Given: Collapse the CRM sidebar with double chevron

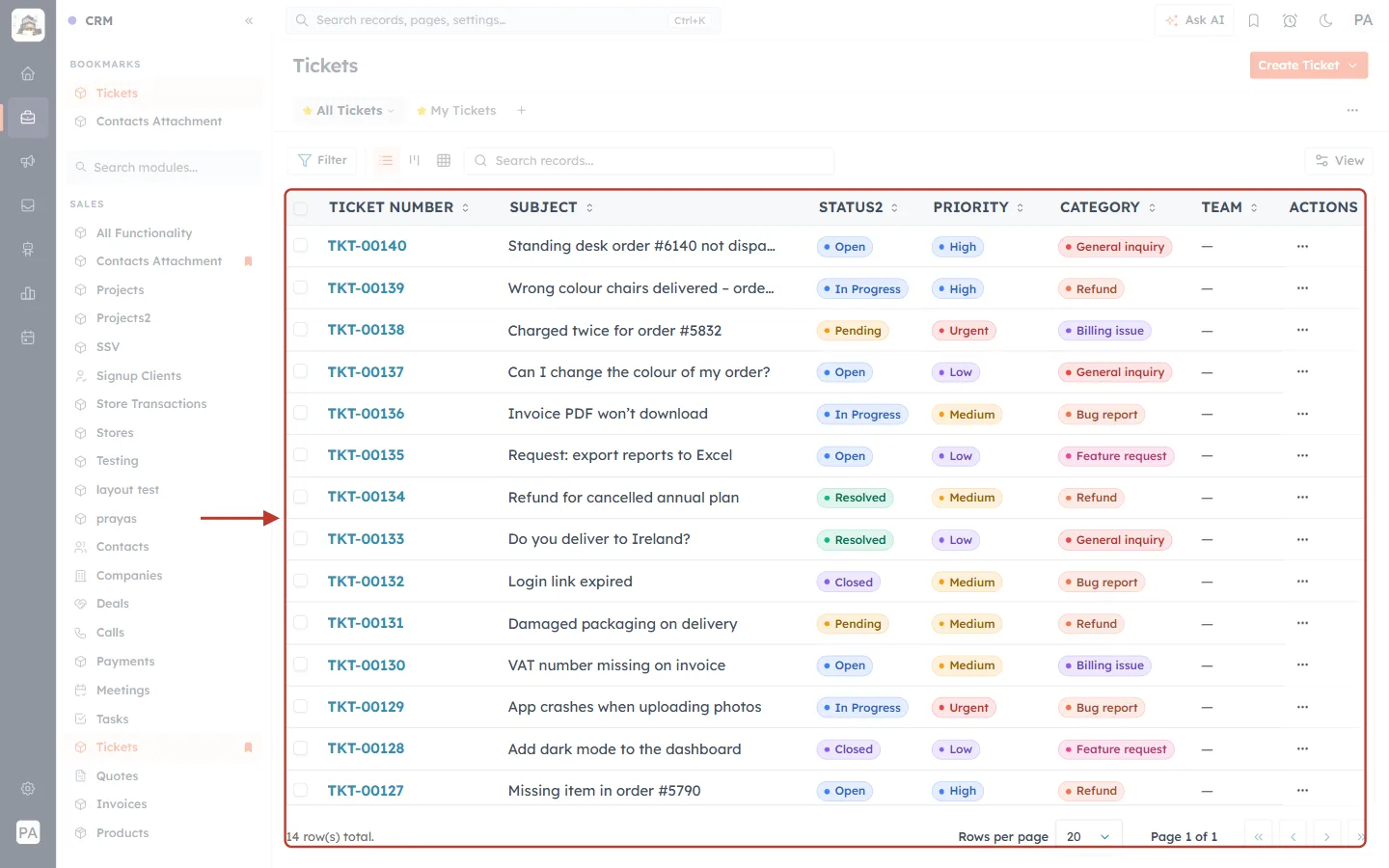Looking at the screenshot, I should tap(249, 20).
